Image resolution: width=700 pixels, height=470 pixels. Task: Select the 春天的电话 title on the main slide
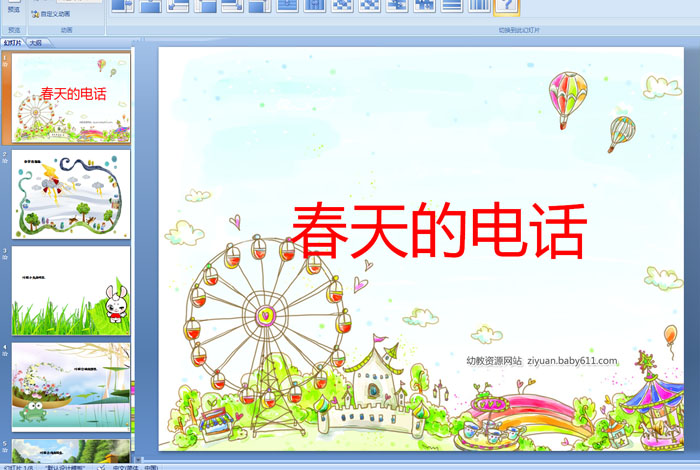439,230
